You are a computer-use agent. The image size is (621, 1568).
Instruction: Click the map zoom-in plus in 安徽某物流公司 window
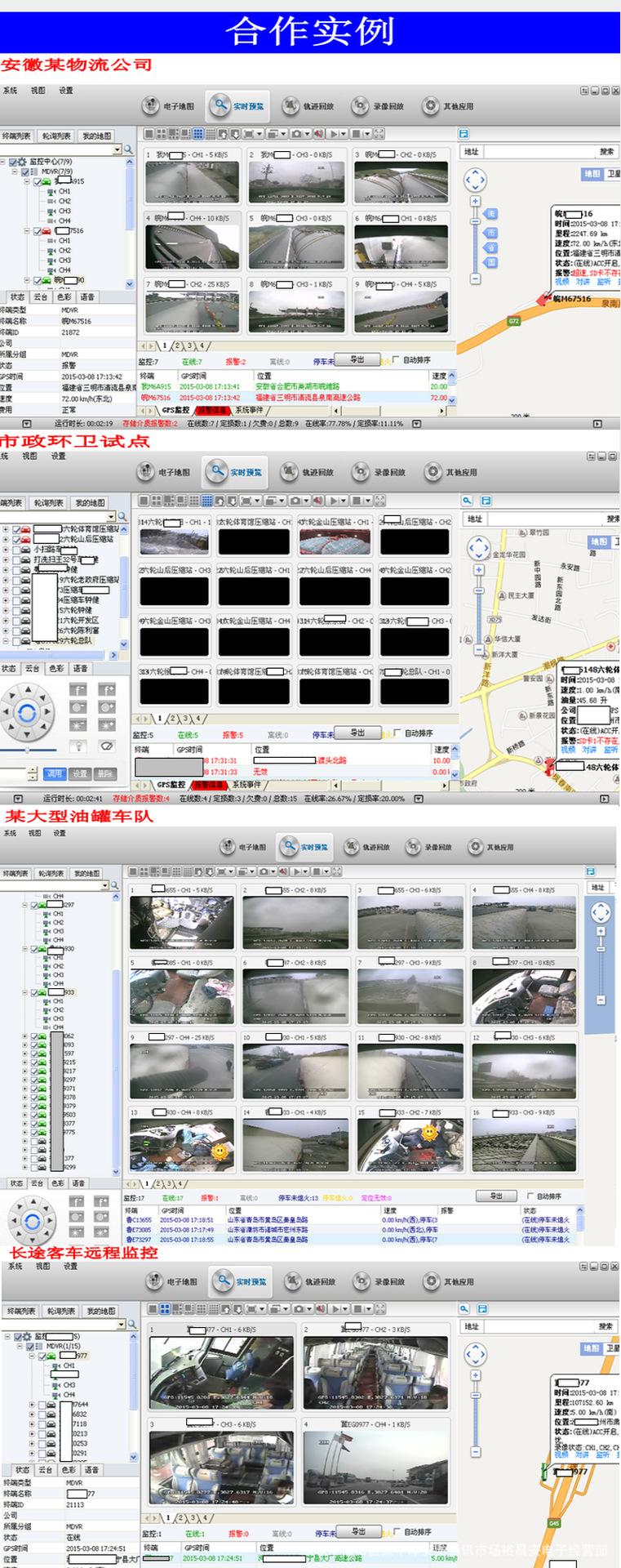(475, 201)
